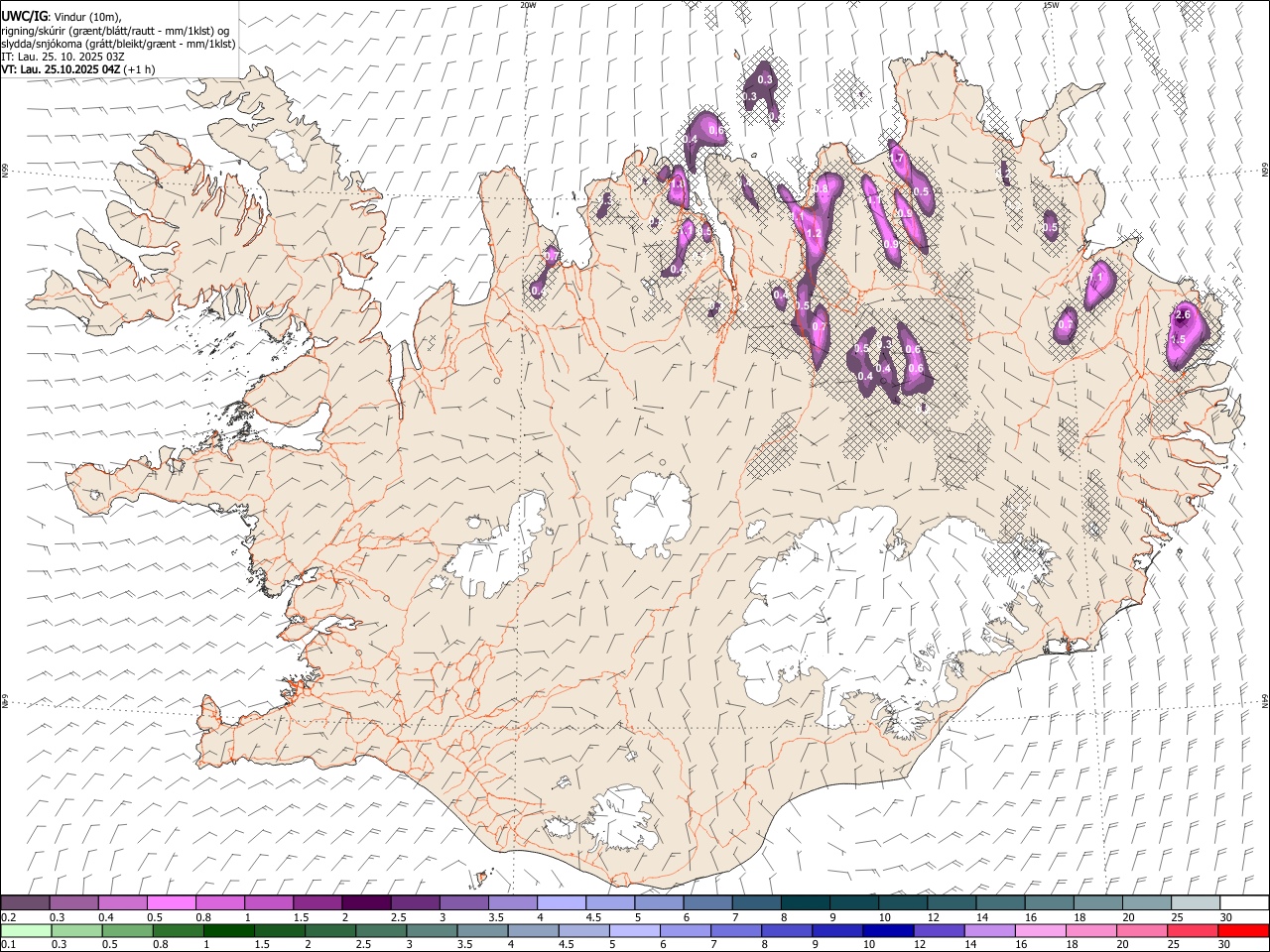1270x952 pixels.
Task: Click the navy blue 10 rain legend swatch
Action: (x=887, y=930)
